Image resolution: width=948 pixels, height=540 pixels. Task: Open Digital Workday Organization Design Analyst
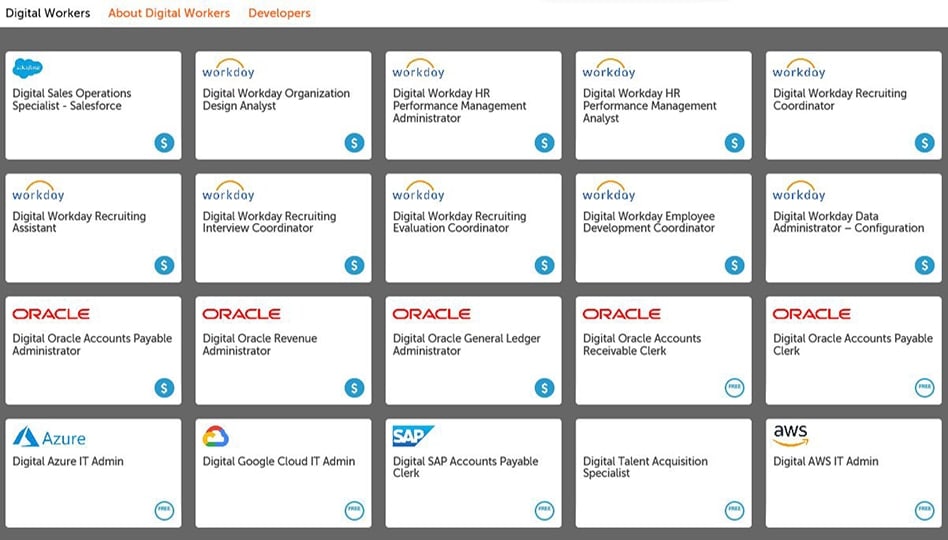(276, 100)
